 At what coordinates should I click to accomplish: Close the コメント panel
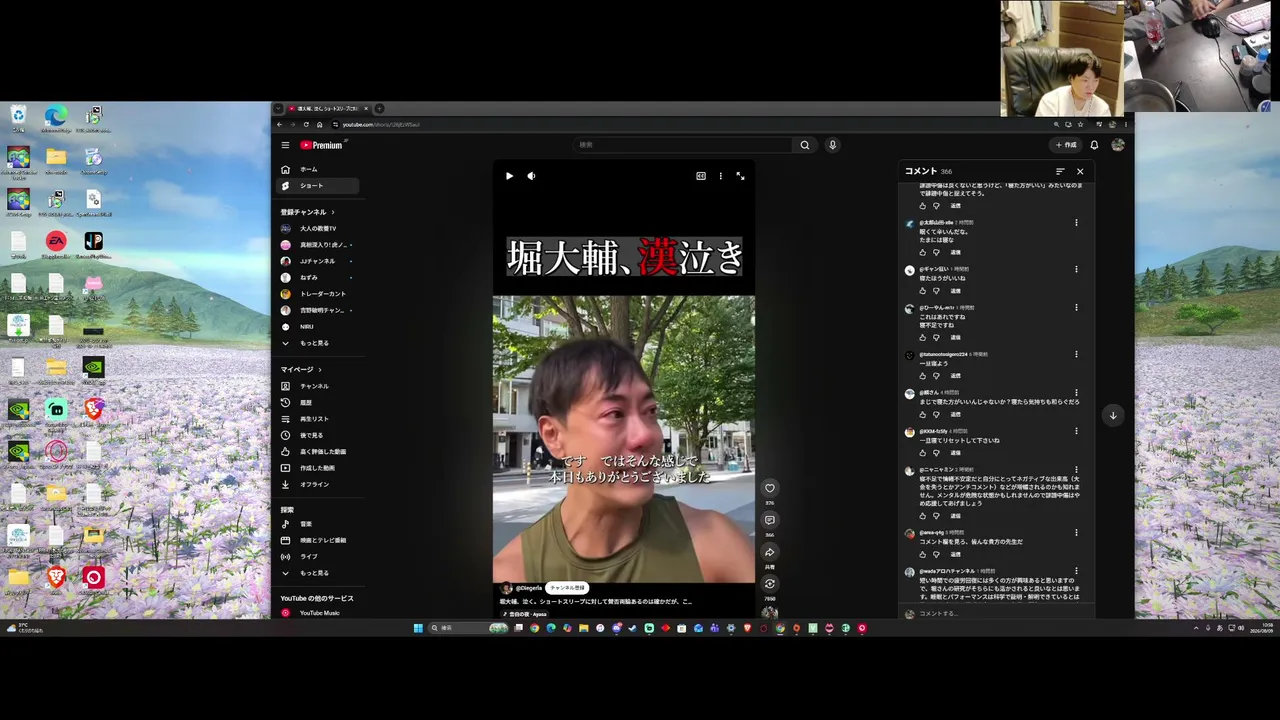pyautogui.click(x=1080, y=172)
